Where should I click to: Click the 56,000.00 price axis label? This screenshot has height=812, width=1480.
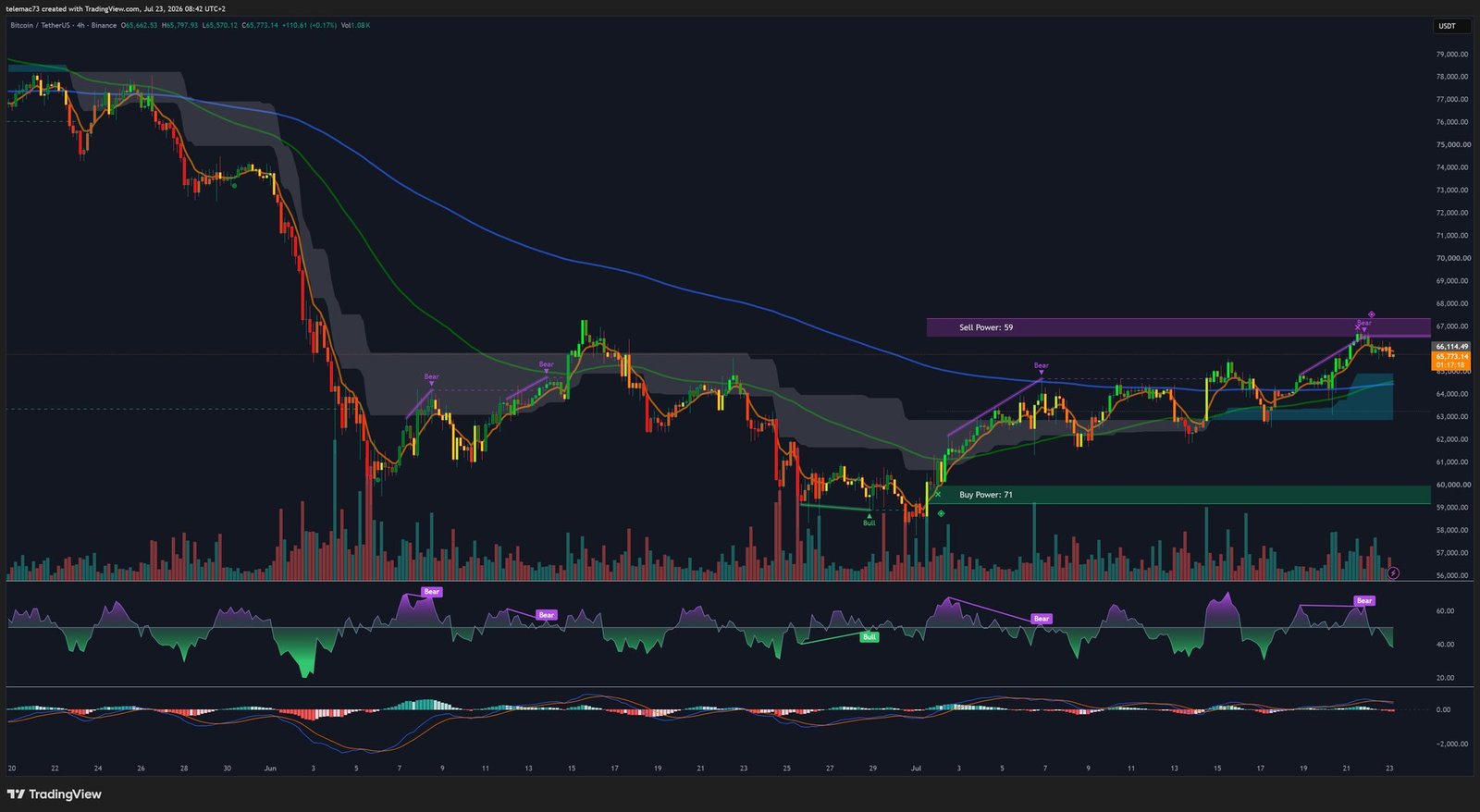click(x=1452, y=575)
